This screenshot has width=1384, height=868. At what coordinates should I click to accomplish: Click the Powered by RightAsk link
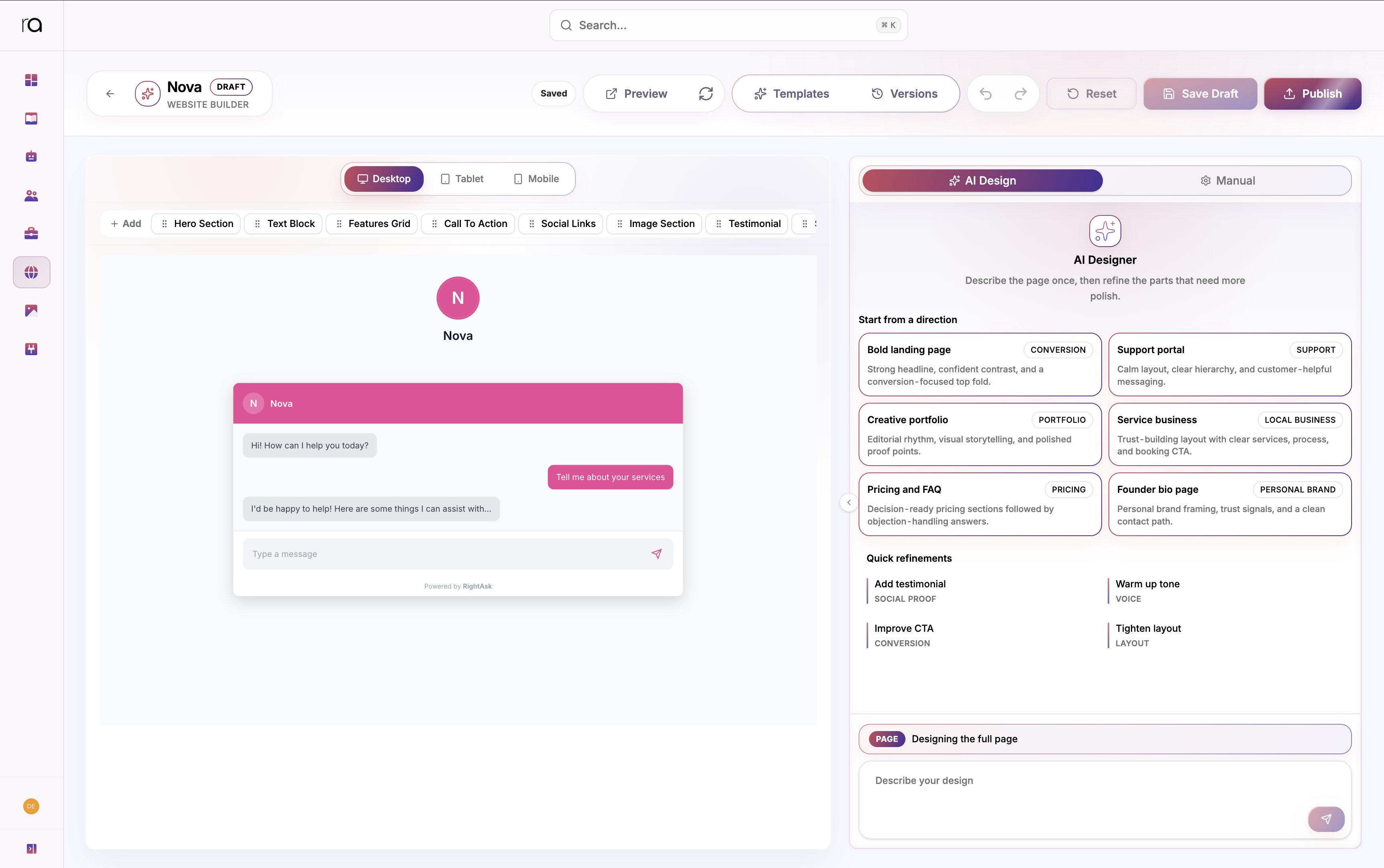457,586
